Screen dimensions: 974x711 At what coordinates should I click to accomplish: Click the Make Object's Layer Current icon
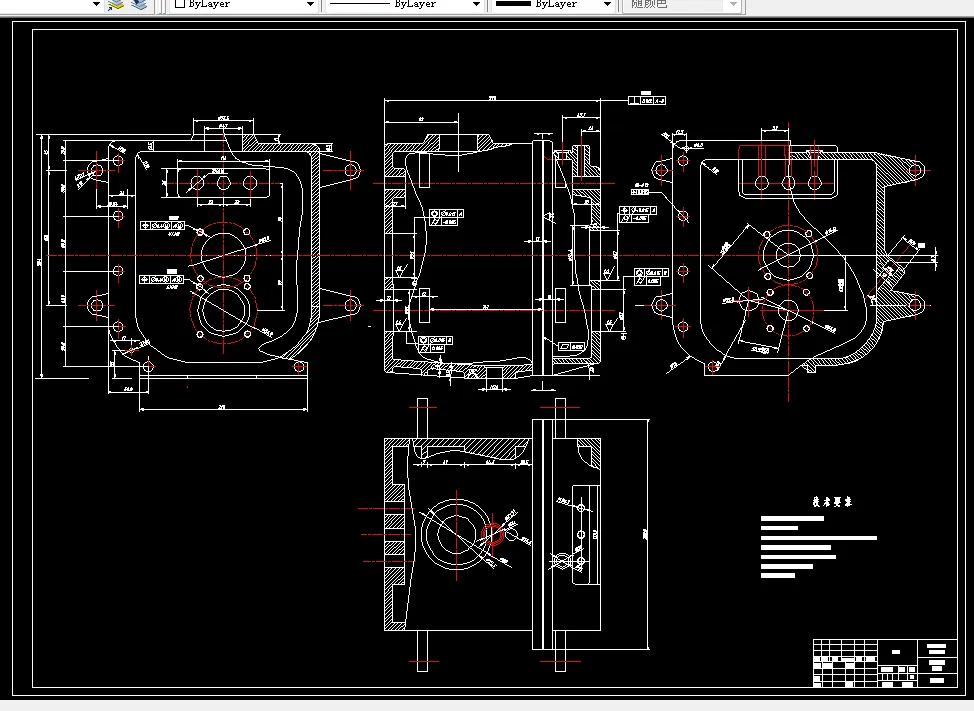116,5
